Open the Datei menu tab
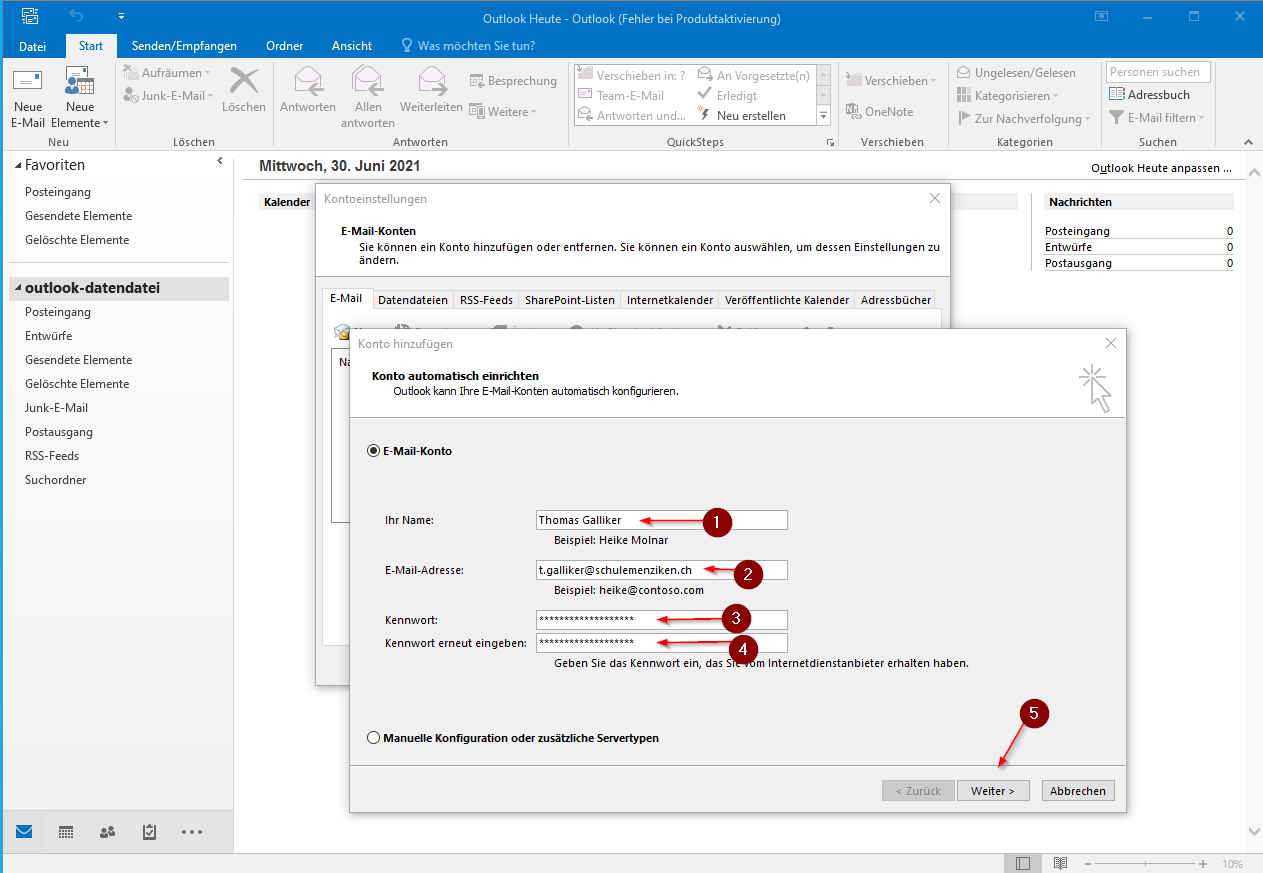1263x873 pixels. tap(32, 46)
